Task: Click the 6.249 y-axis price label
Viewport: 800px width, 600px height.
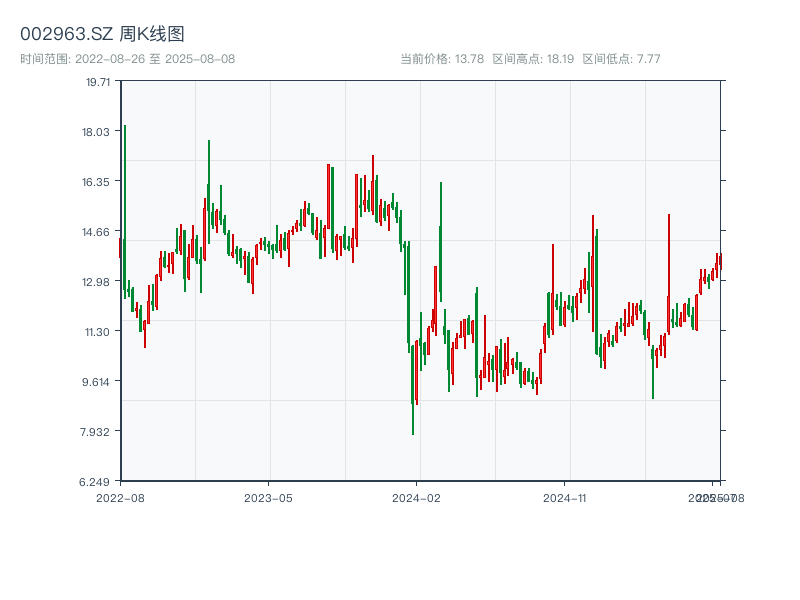Action: coord(99,482)
